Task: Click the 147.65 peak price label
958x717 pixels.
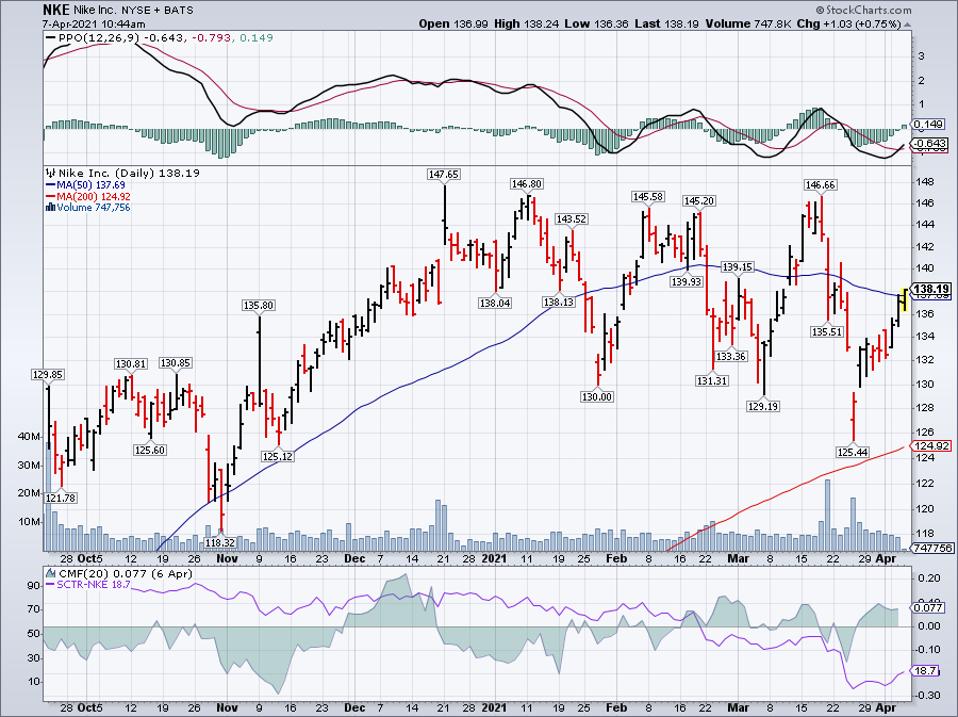Action: (x=444, y=175)
